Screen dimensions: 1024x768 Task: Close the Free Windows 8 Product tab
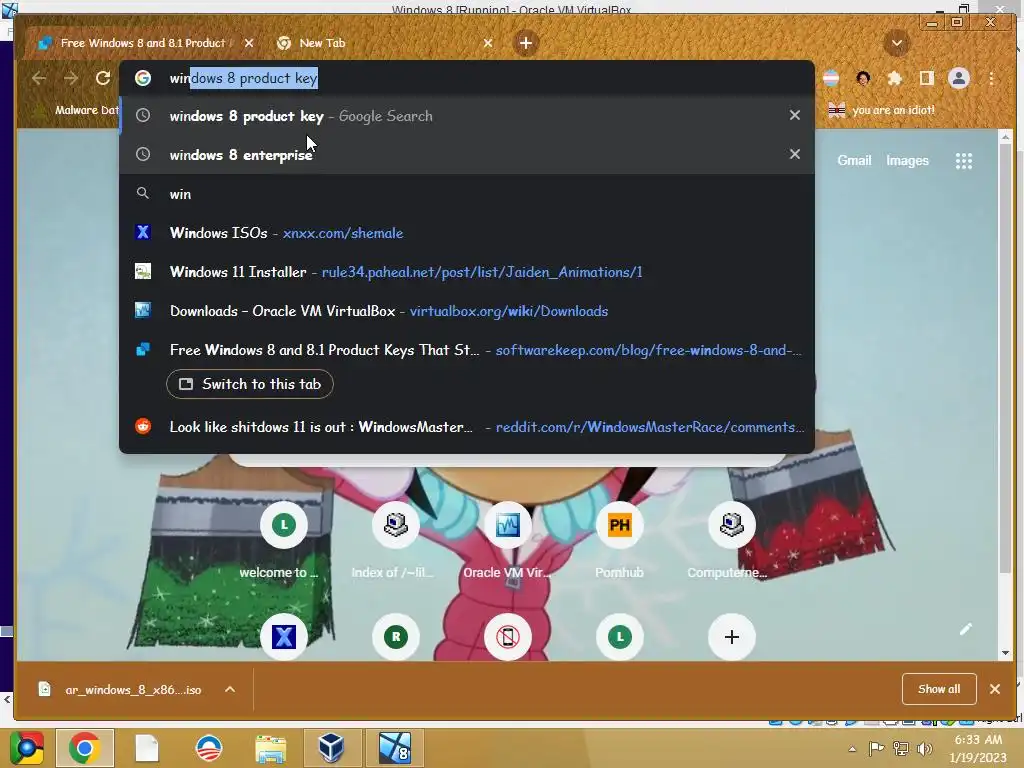click(x=249, y=43)
